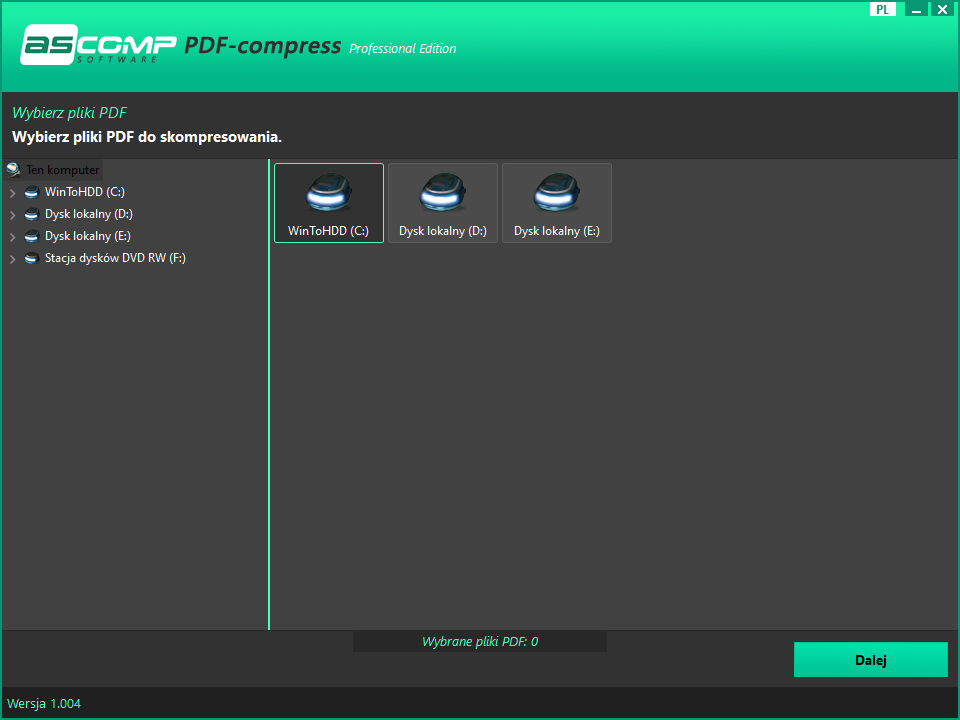This screenshot has width=960, height=720.
Task: Open the Dysk lokalny (D:) drive tile
Action: point(443,203)
